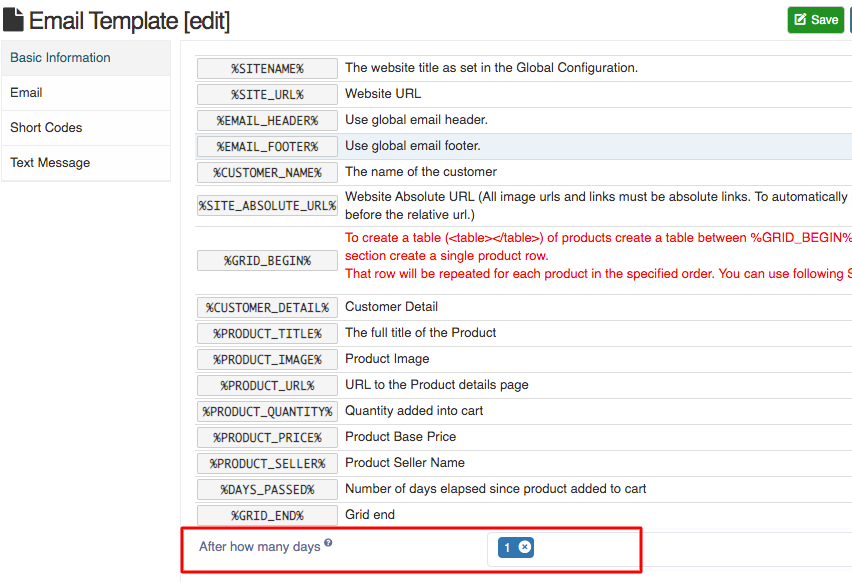The height and width of the screenshot is (582, 852).
Task: Select the %DAYS_PASSED% short code button
Action: tap(267, 490)
